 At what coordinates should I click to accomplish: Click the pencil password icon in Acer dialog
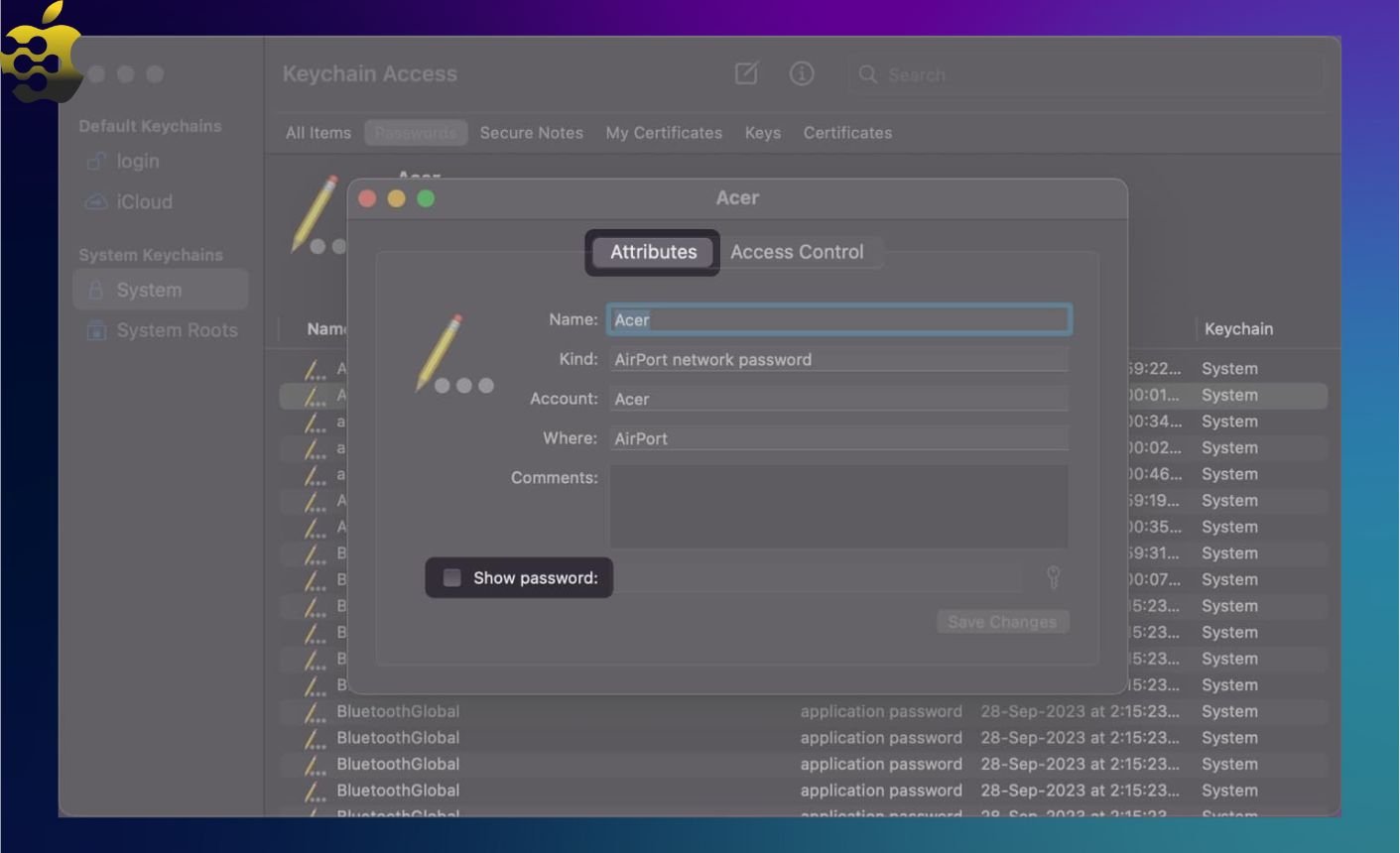(453, 355)
